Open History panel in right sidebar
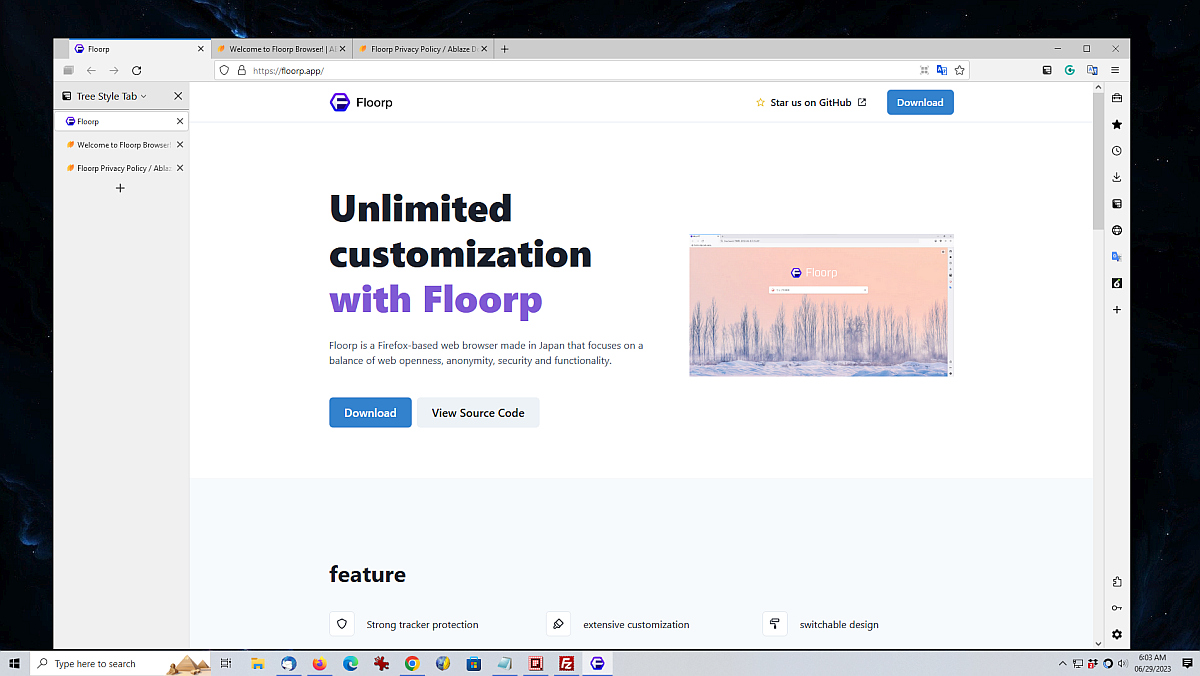This screenshot has width=1200, height=676. click(x=1117, y=151)
